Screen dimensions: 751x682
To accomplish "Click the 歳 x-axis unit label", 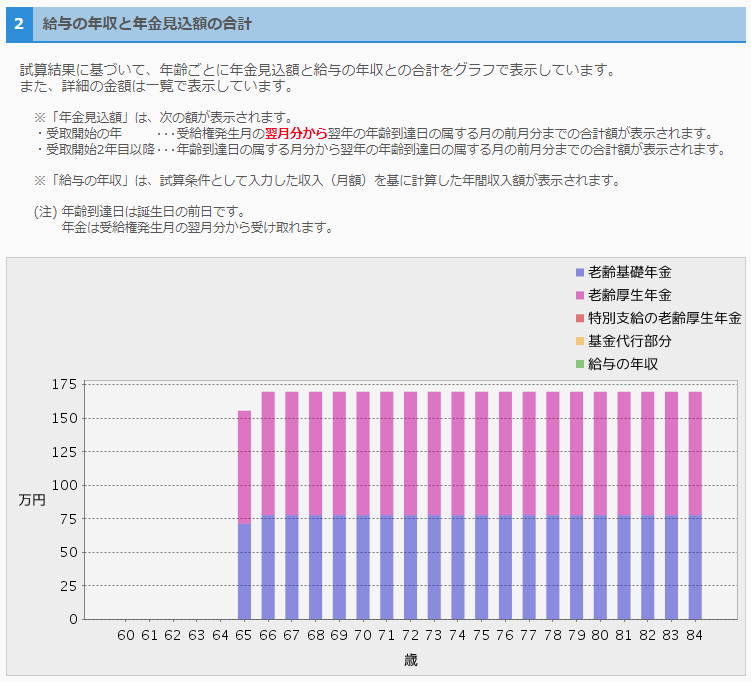I will [x=411, y=660].
